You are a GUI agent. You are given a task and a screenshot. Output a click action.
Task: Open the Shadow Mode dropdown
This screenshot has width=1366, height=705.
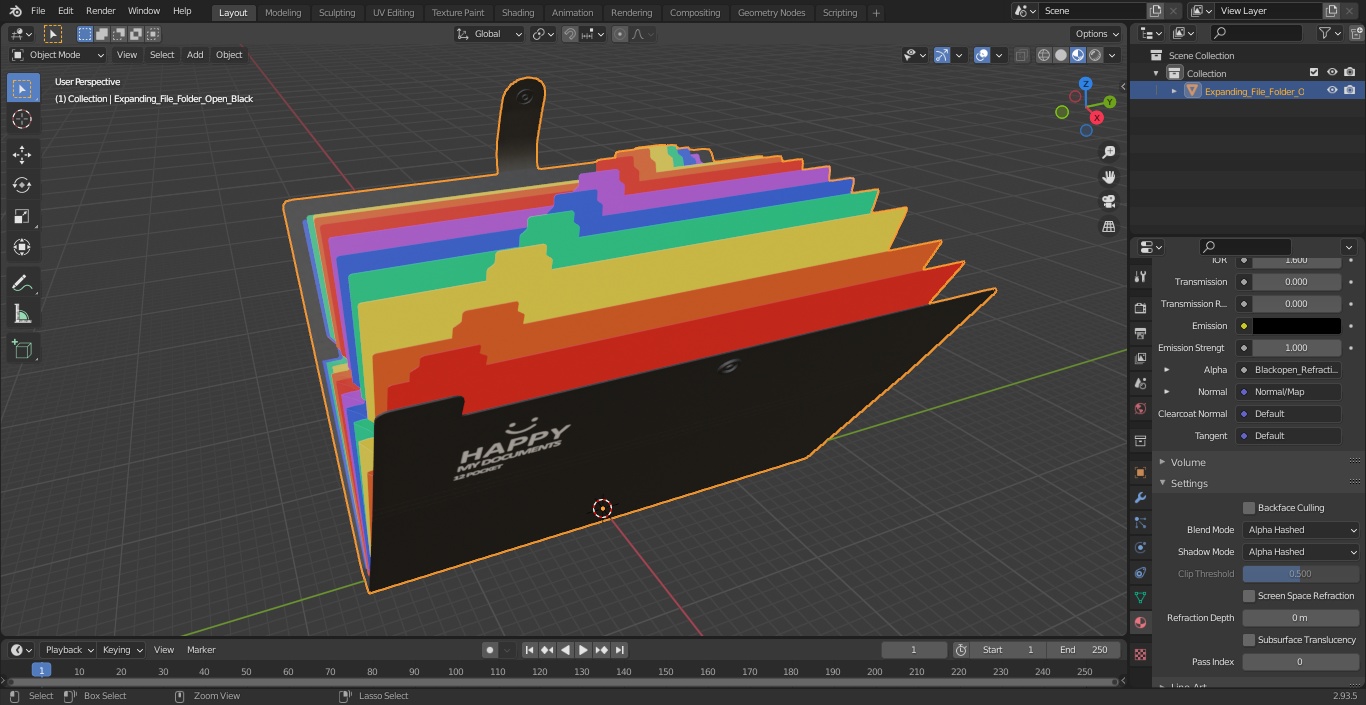[x=1301, y=552]
